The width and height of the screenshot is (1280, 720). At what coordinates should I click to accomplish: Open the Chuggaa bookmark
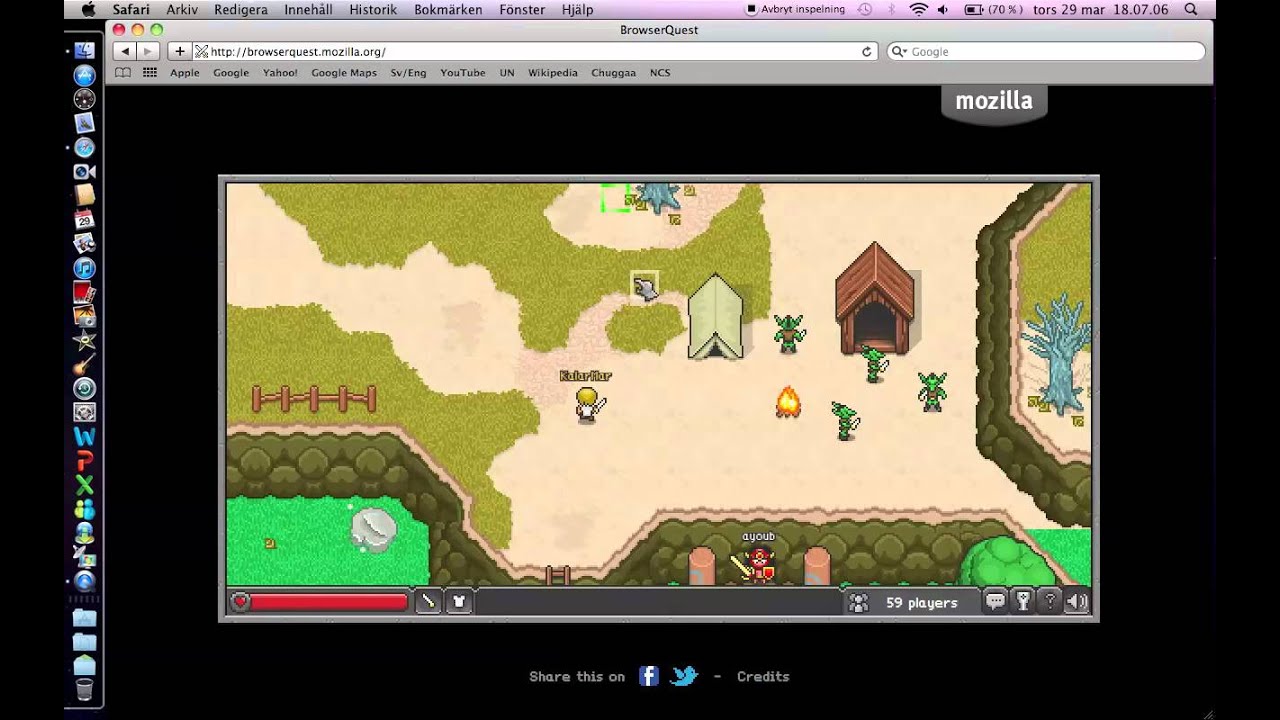coord(613,73)
